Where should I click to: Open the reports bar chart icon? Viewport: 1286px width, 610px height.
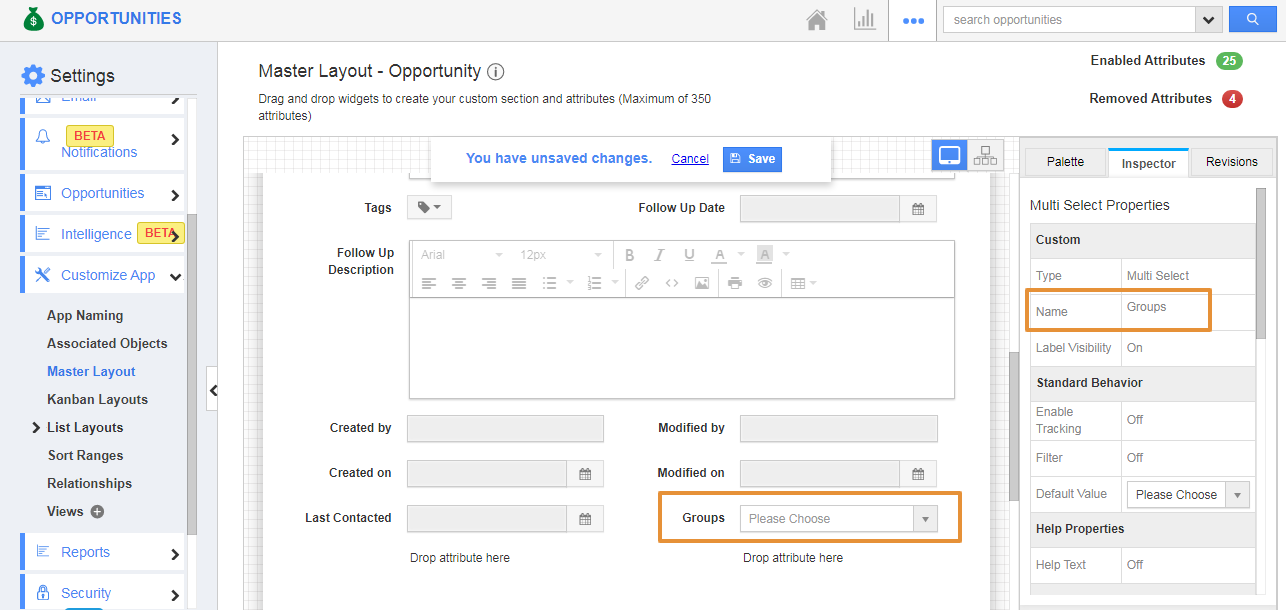coord(864,20)
